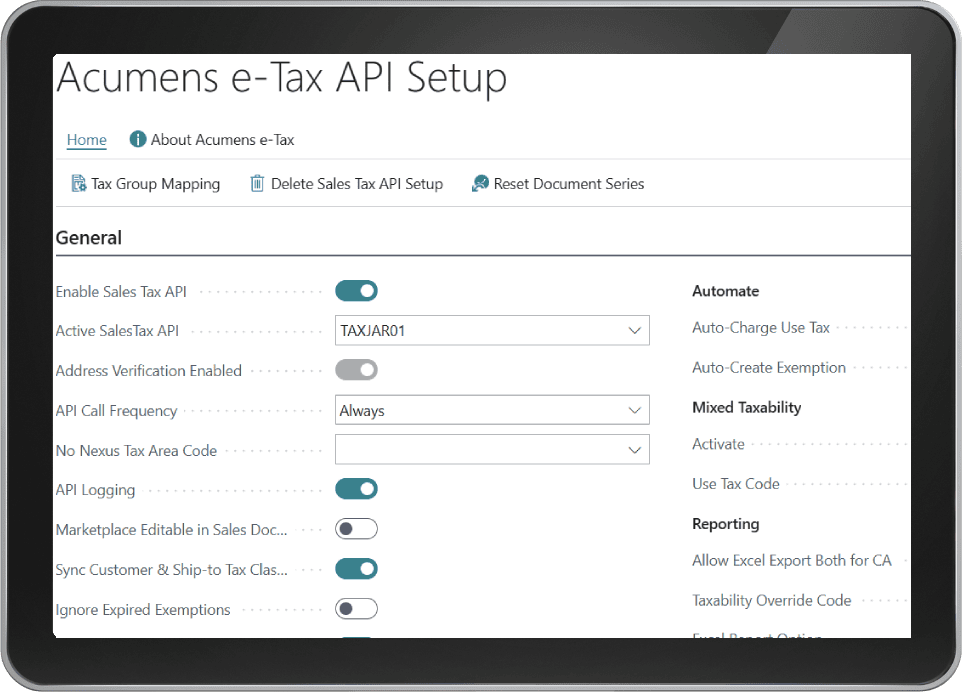The width and height of the screenshot is (963, 692).
Task: Click the Taxability Override Code label
Action: [772, 601]
